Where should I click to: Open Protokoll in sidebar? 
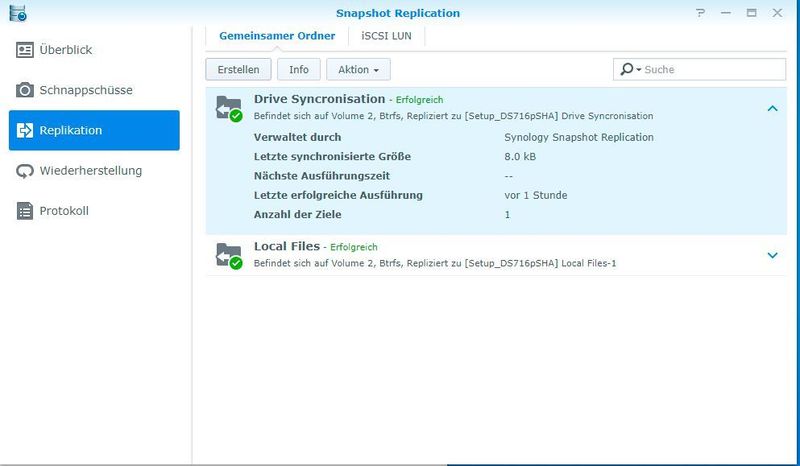94,211
